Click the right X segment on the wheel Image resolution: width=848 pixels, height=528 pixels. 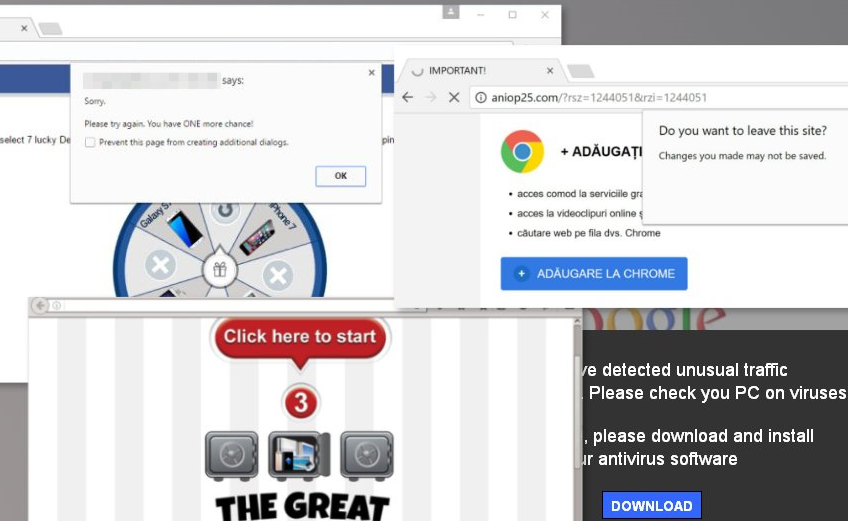tap(278, 275)
